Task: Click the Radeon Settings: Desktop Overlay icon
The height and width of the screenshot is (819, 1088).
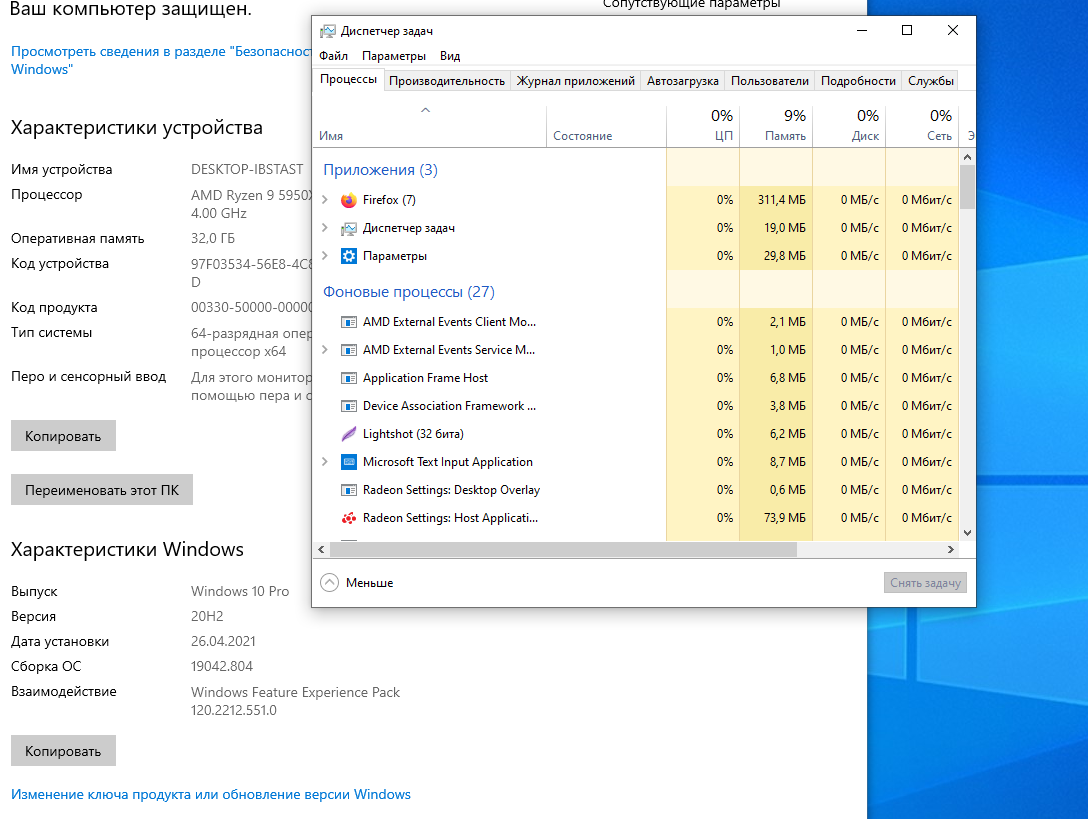Action: point(348,490)
